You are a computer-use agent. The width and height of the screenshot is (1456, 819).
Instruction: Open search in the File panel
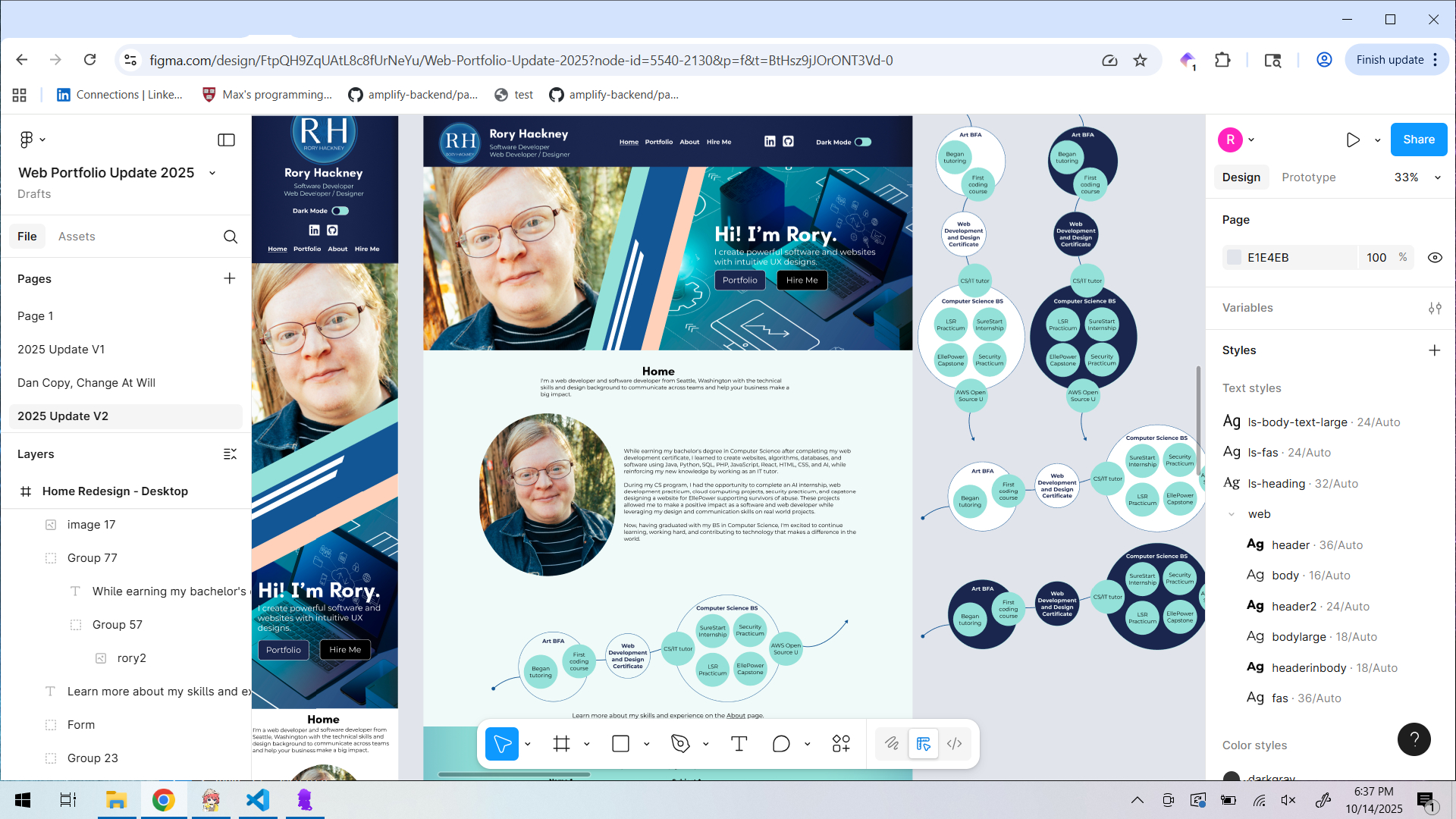(x=231, y=237)
